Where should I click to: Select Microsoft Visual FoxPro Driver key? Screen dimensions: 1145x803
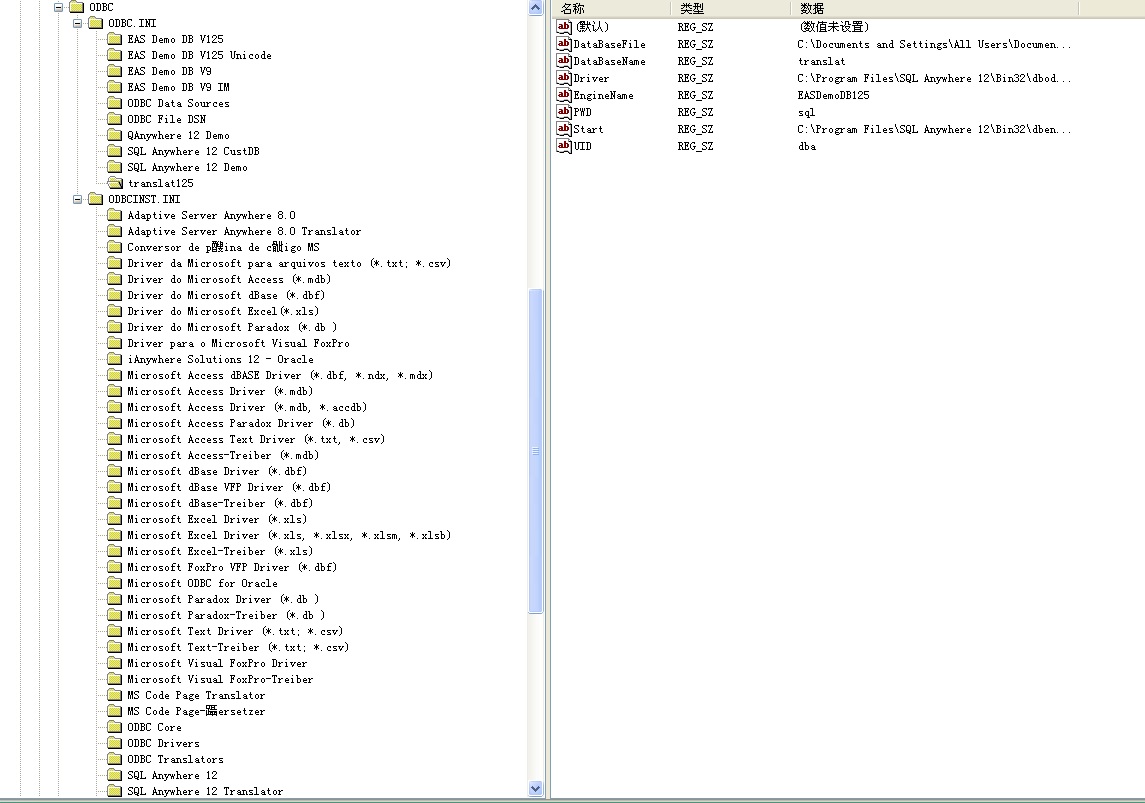[217, 664]
